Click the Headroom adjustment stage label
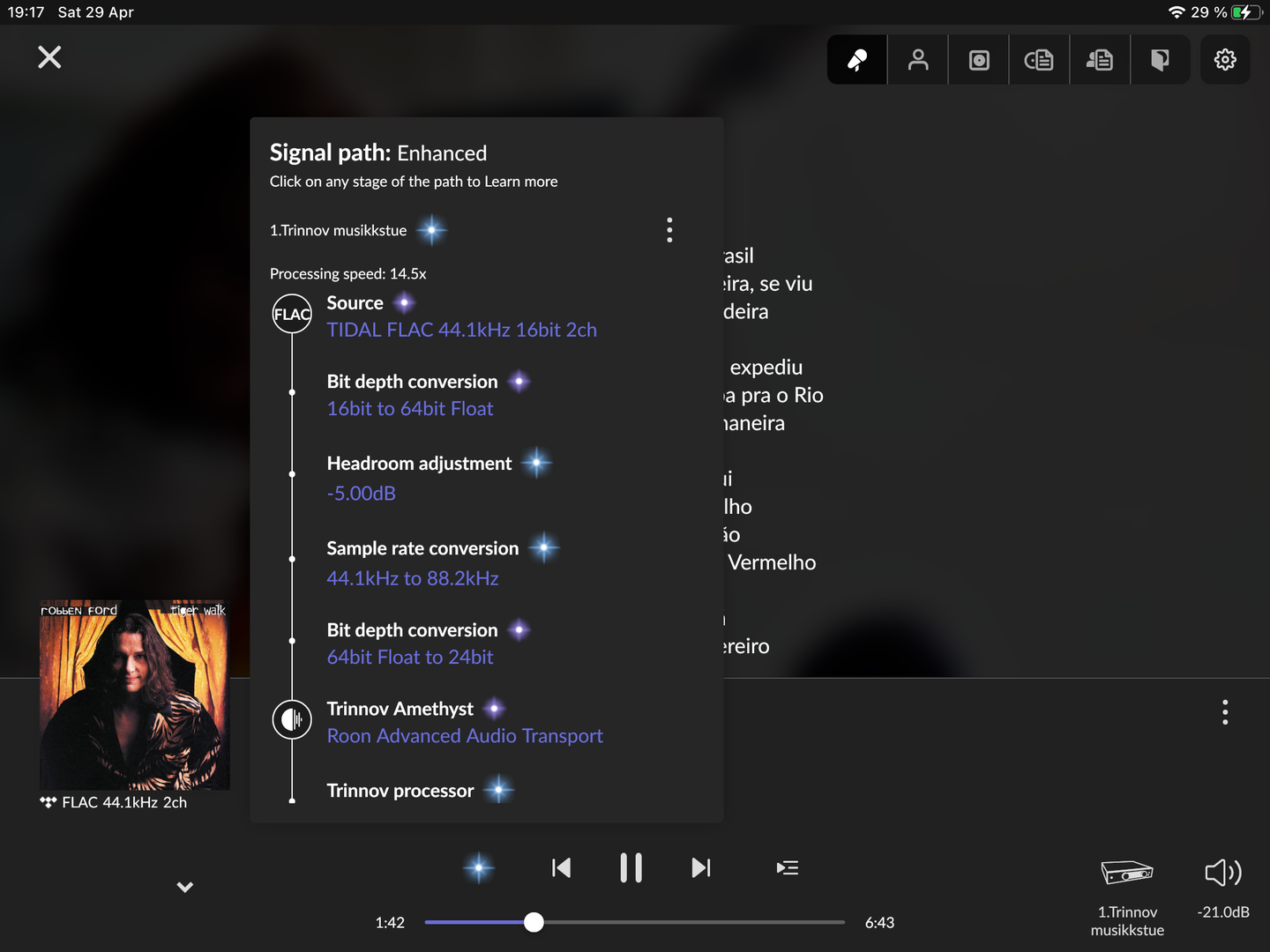Viewport: 1270px width, 952px height. (419, 464)
